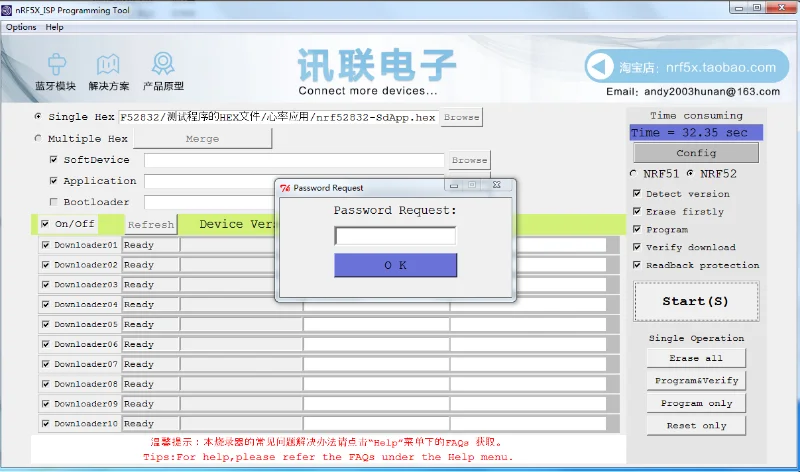The height and width of the screenshot is (472, 800).
Task: Enable the Bootloader checkbox
Action: (54, 202)
